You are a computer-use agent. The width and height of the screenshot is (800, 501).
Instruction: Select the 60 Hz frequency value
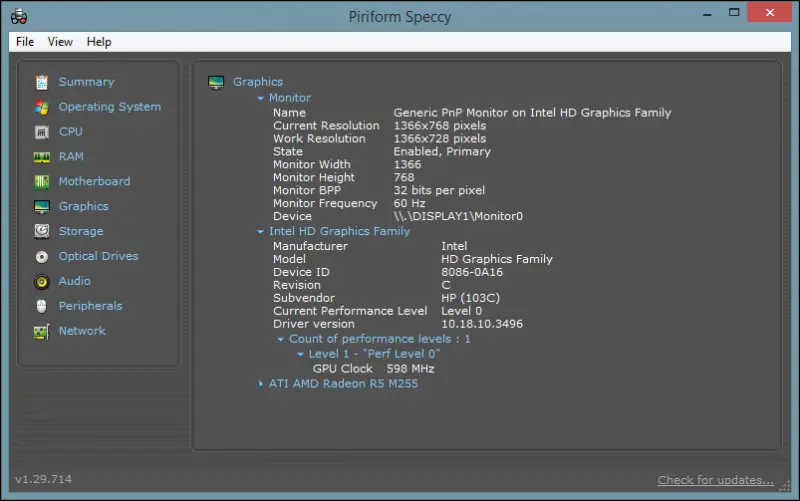click(409, 203)
